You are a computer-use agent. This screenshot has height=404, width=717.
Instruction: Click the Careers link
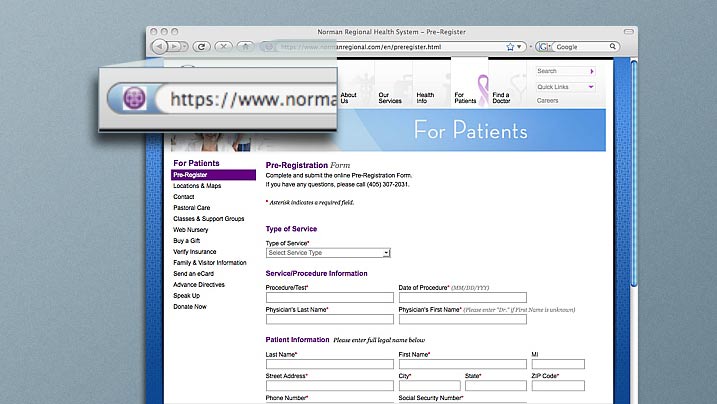[x=547, y=101]
